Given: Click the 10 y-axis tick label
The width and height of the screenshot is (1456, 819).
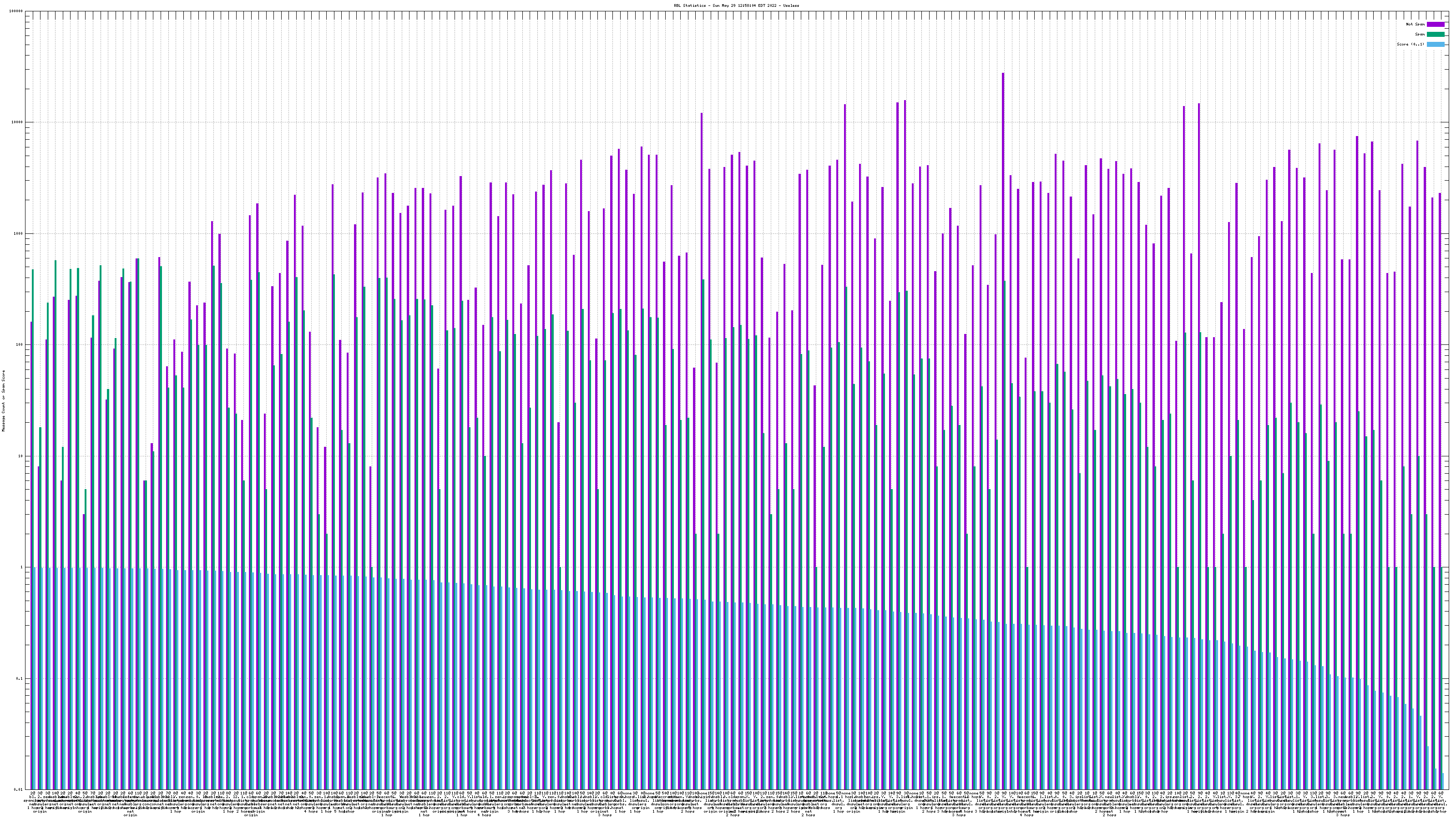Looking at the screenshot, I should click(21, 456).
